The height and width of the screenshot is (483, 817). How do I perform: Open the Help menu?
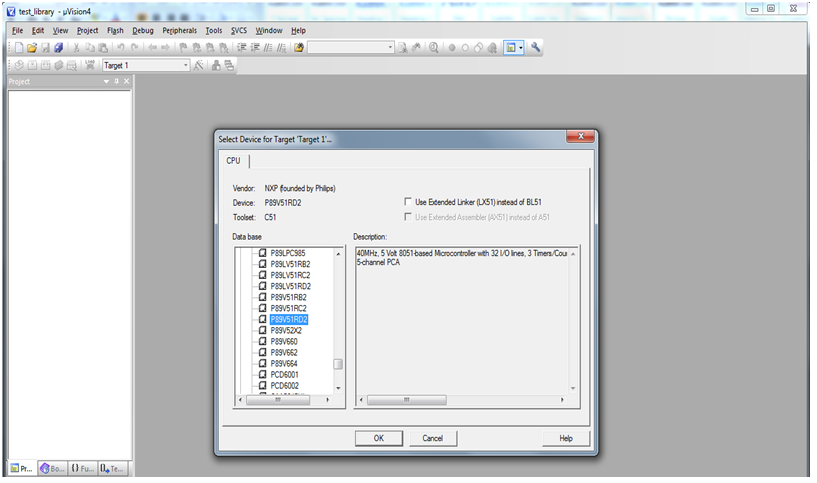298,30
